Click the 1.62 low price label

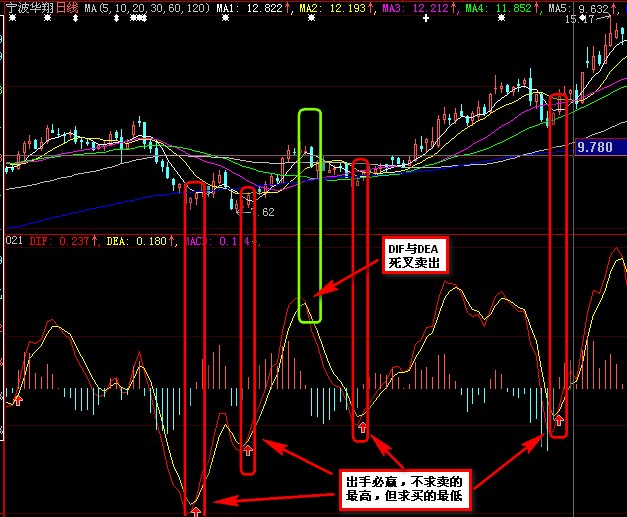pos(263,212)
